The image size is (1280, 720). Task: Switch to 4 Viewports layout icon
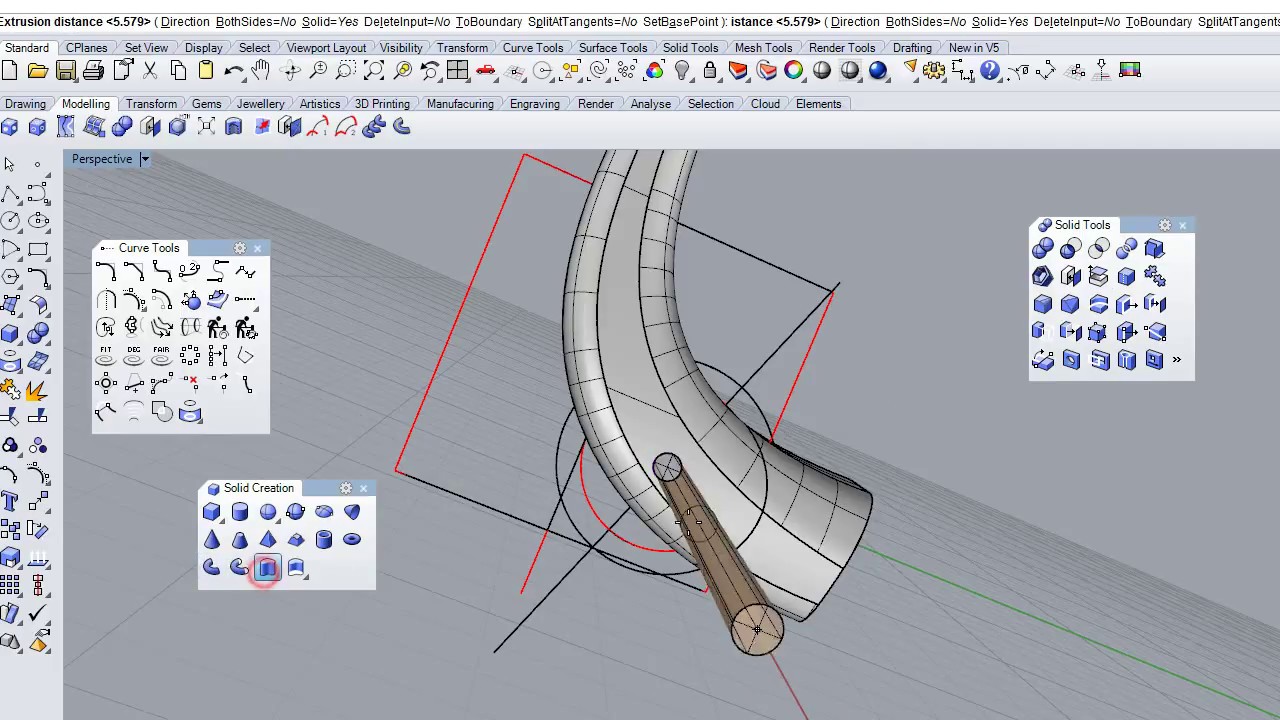(458, 70)
